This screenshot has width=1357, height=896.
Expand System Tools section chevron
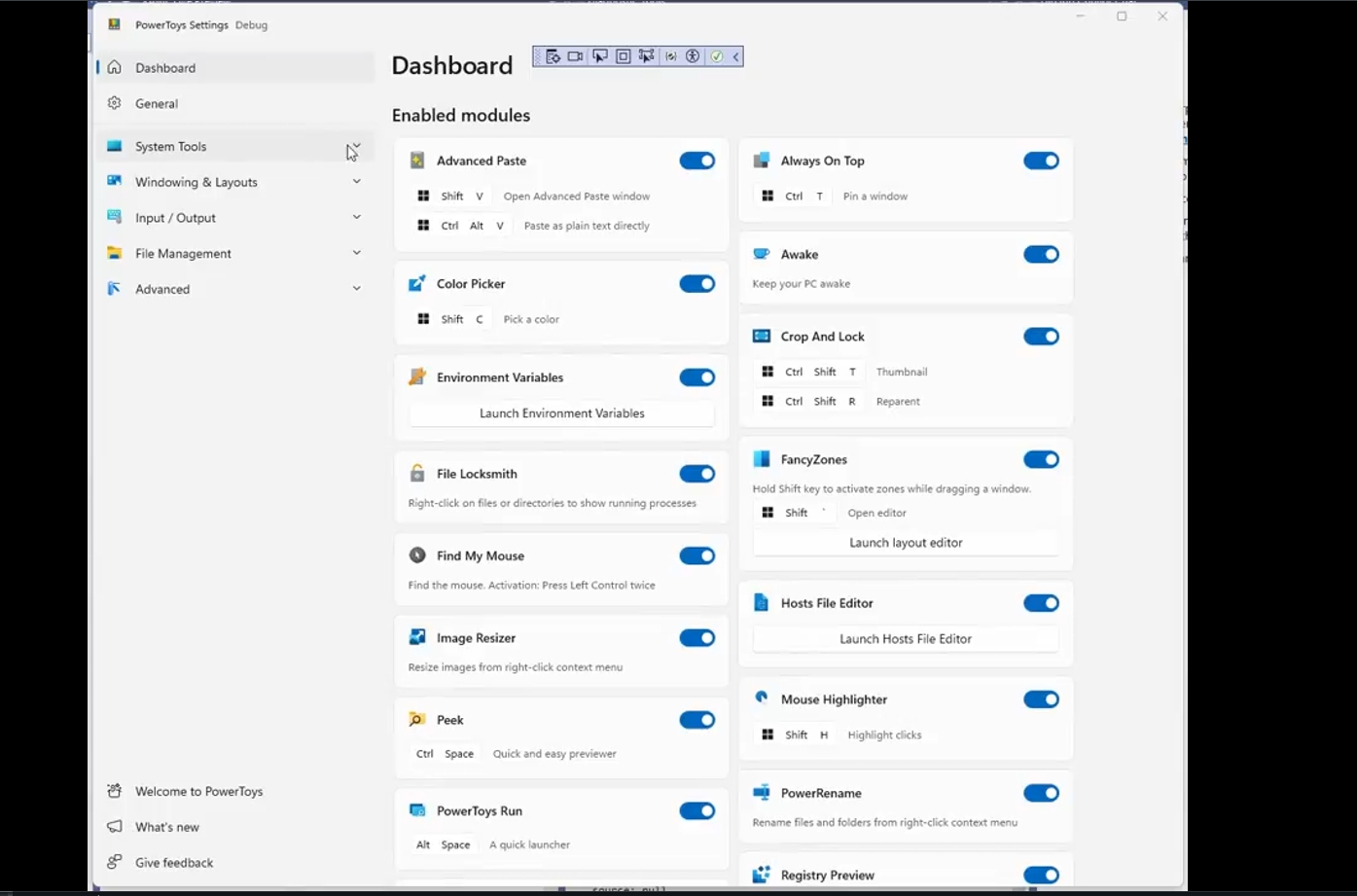coord(356,146)
